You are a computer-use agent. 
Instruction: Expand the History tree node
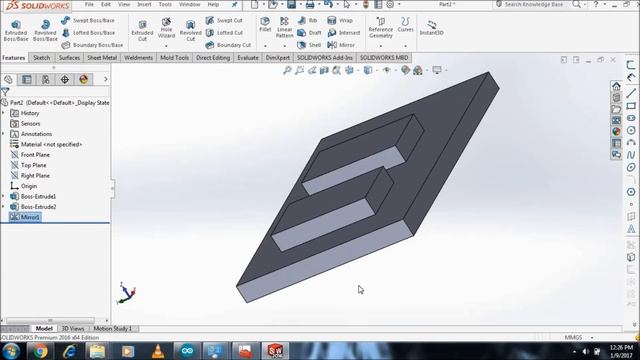coord(3,113)
